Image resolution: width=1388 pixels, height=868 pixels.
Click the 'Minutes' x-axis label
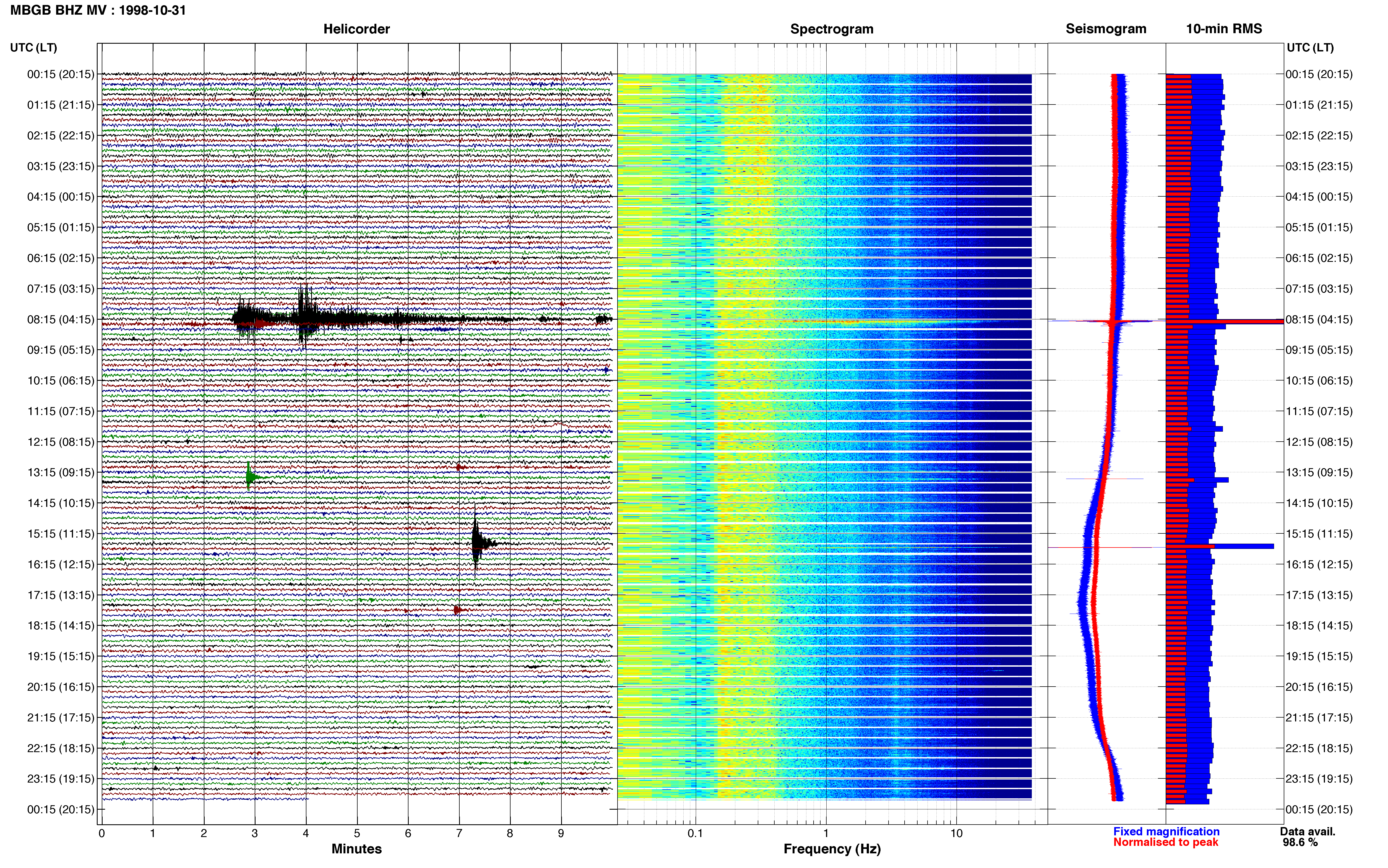coord(356,848)
